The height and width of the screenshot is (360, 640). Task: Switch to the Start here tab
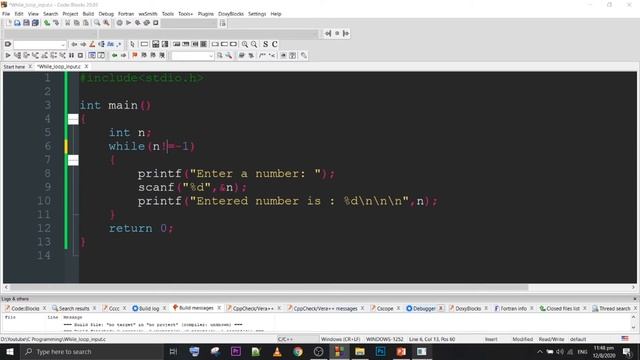[x=14, y=67]
